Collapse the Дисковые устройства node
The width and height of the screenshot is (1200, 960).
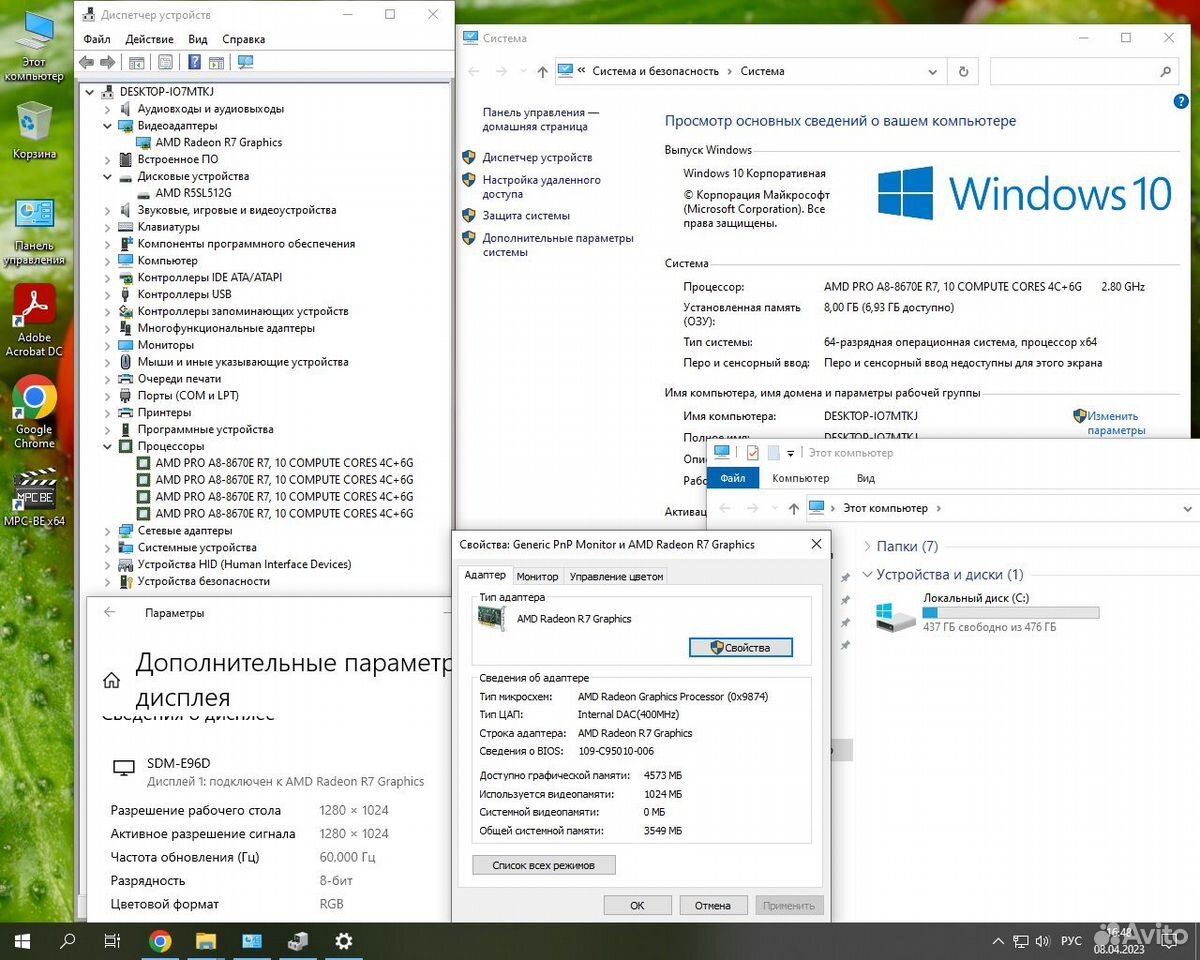pyautogui.click(x=108, y=176)
